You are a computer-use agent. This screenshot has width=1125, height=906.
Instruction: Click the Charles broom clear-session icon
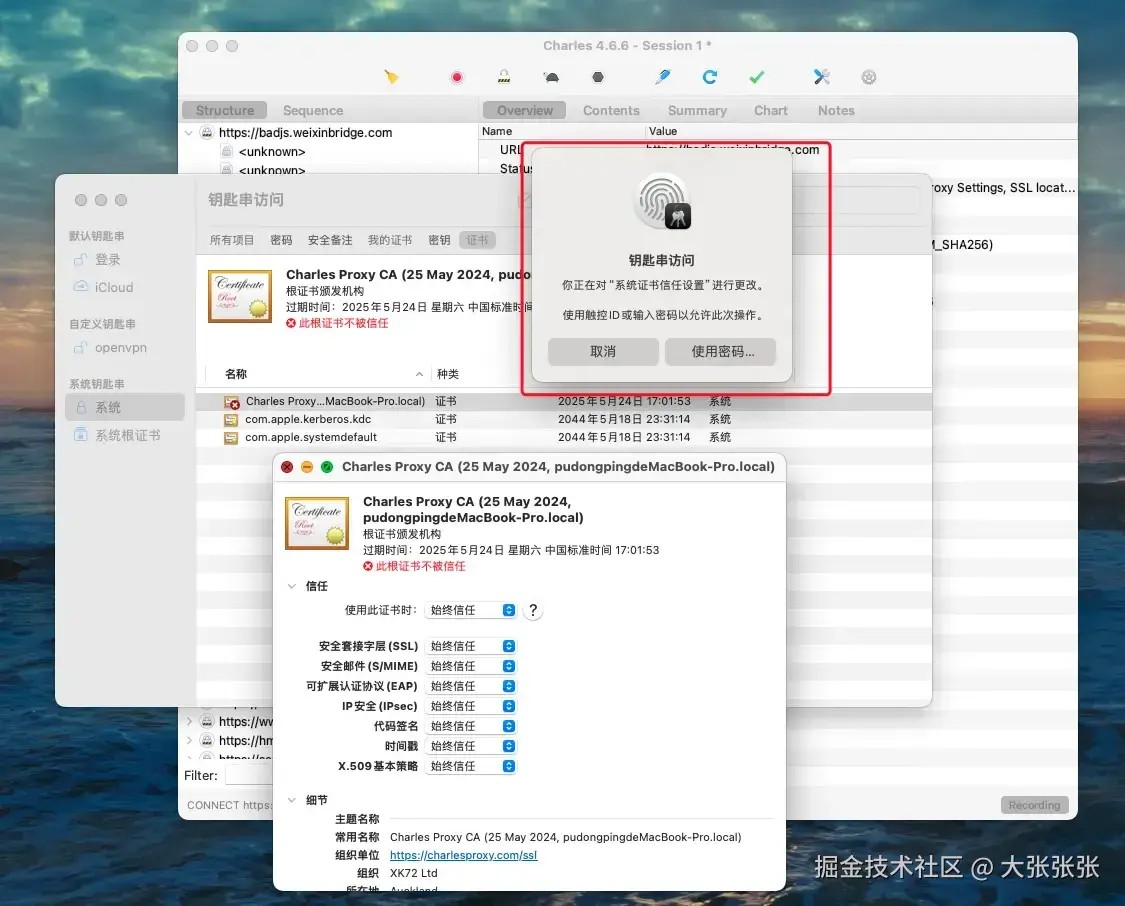click(x=391, y=77)
